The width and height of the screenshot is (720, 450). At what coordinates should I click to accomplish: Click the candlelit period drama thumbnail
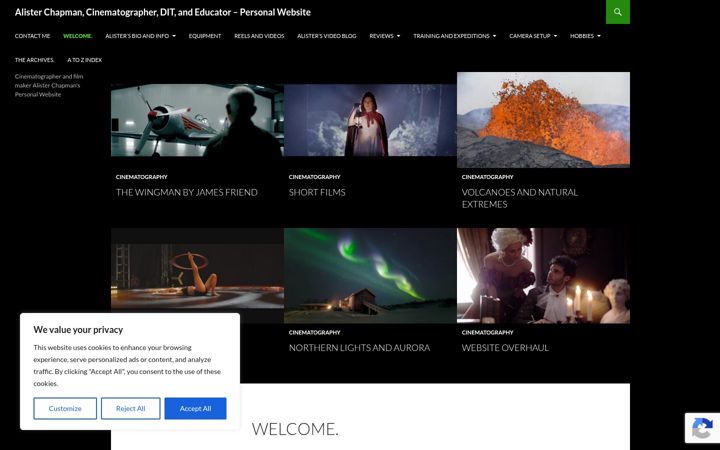point(543,276)
